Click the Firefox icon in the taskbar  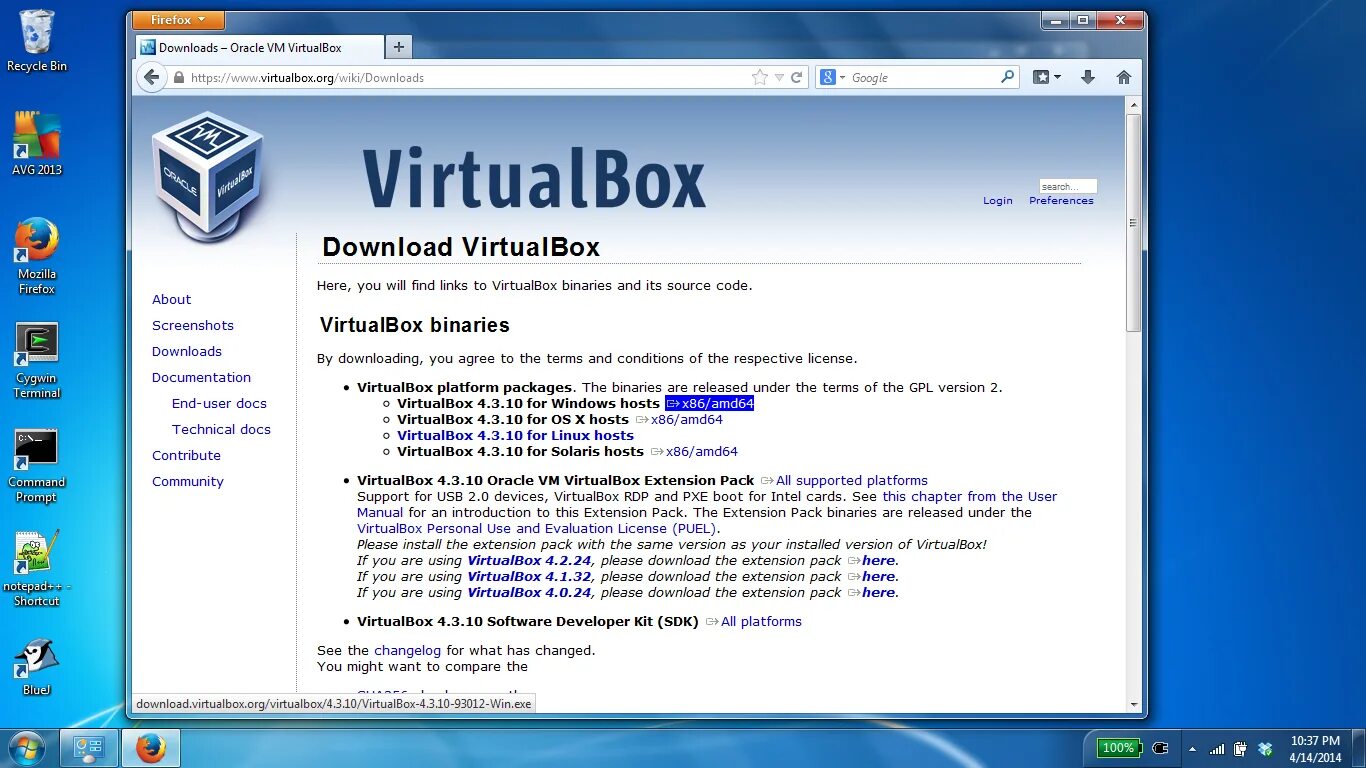tap(151, 748)
